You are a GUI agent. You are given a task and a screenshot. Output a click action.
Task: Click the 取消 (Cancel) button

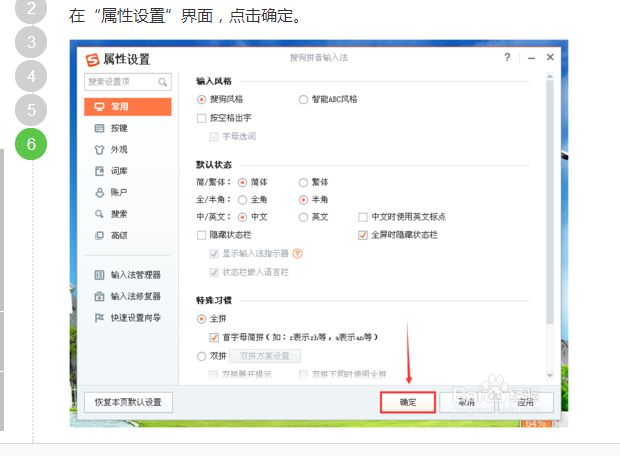[467, 403]
